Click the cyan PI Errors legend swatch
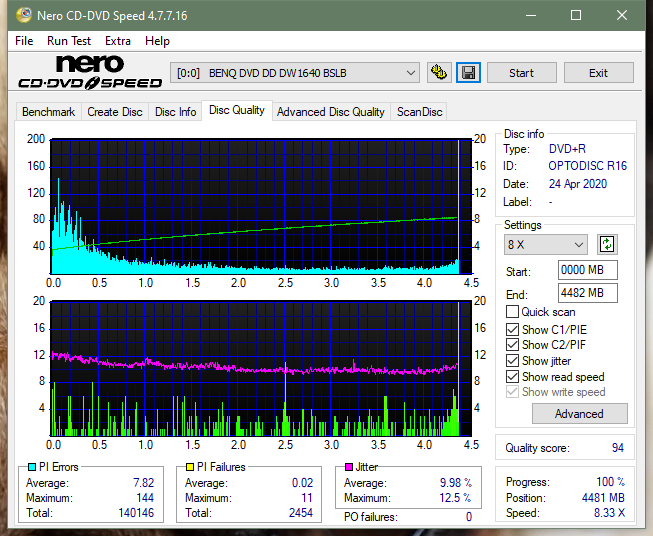This screenshot has width=653, height=536. click(x=32, y=467)
